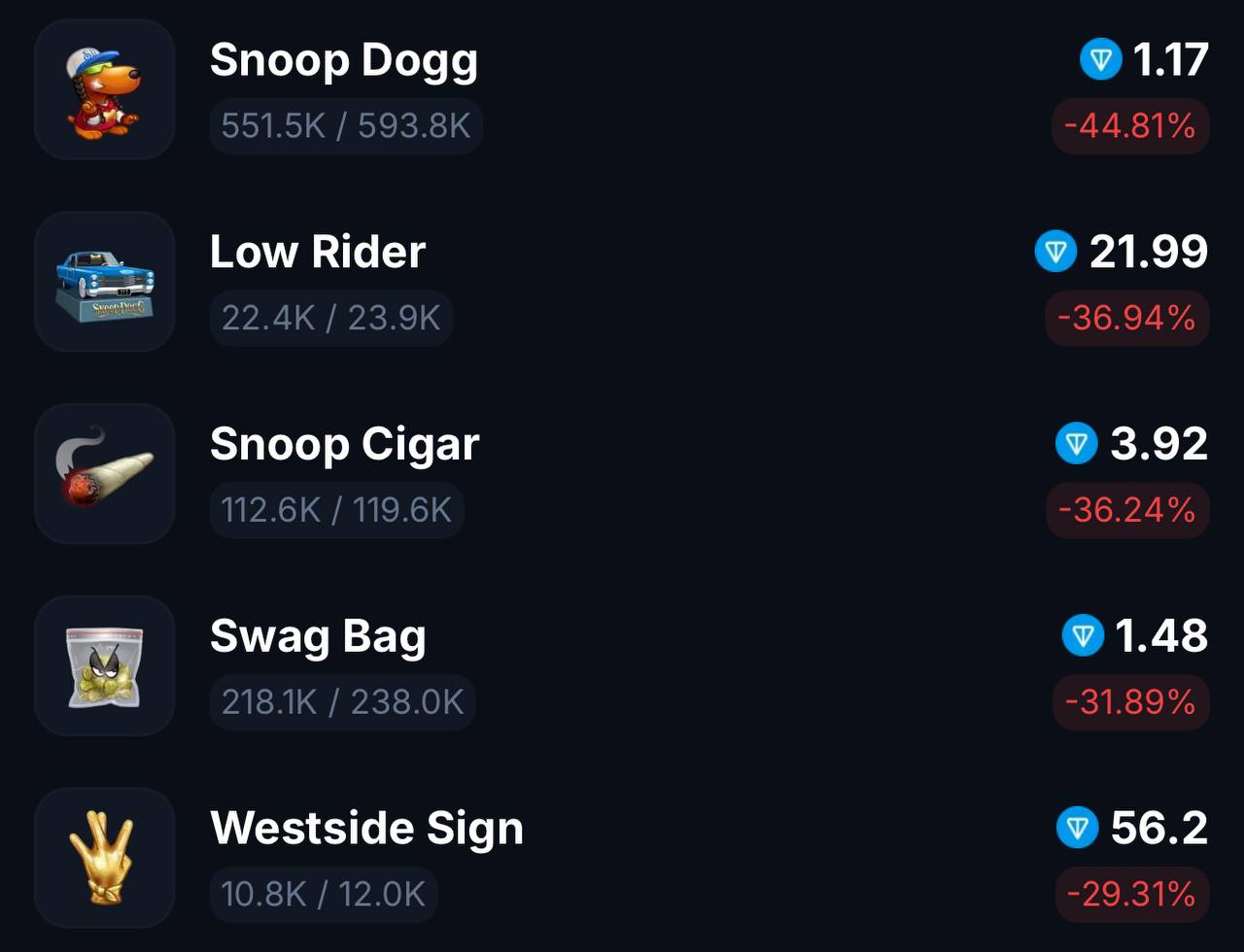Image resolution: width=1244 pixels, height=952 pixels.
Task: Click the 551.5K / 593.8K supply badge
Action: [346, 126]
